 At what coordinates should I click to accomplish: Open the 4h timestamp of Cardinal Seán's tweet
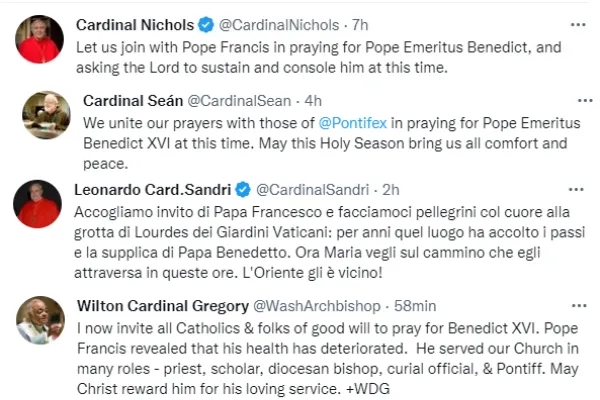point(313,101)
